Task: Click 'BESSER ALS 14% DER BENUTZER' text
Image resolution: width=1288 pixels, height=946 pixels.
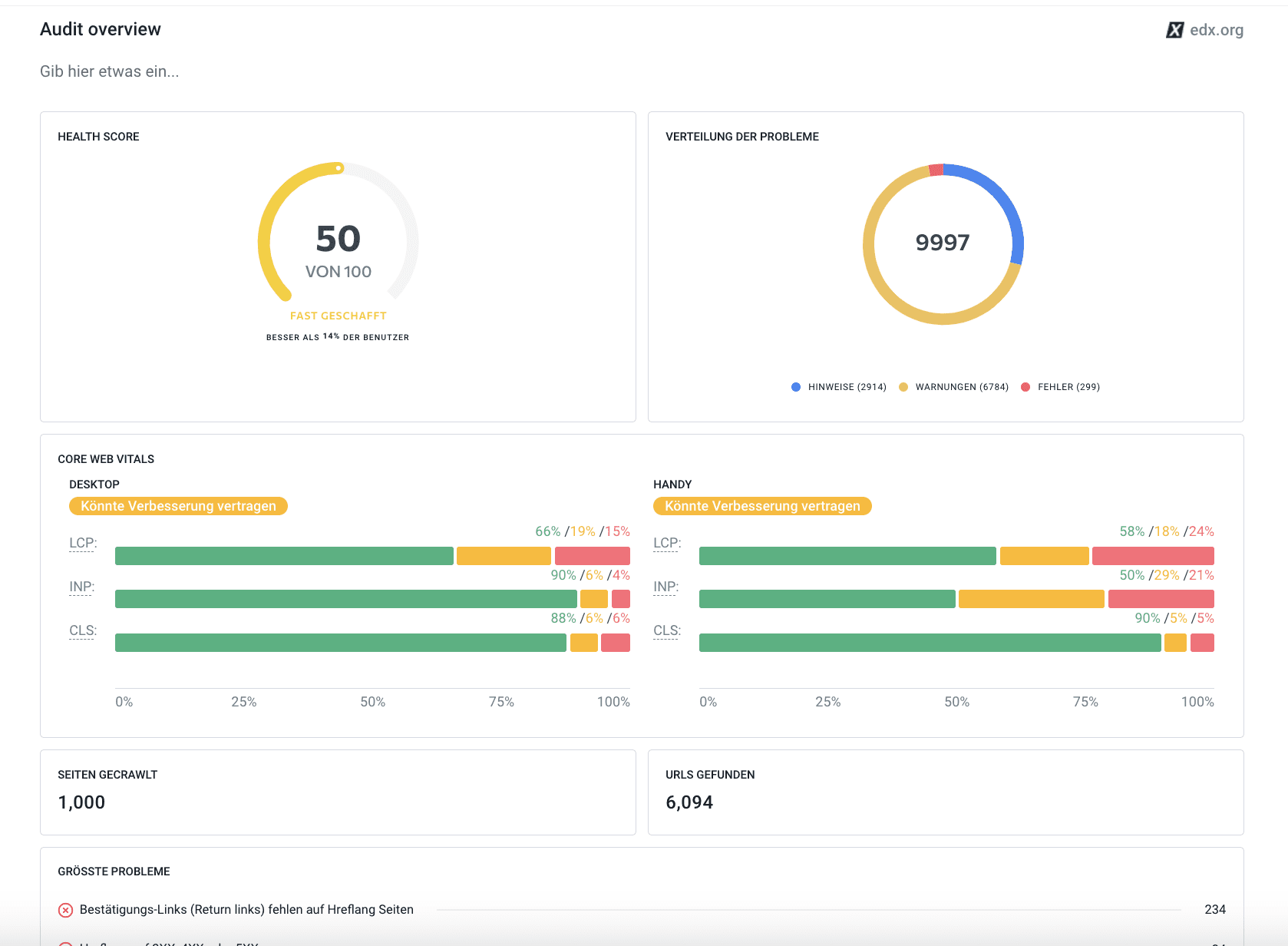Action: 338,337
